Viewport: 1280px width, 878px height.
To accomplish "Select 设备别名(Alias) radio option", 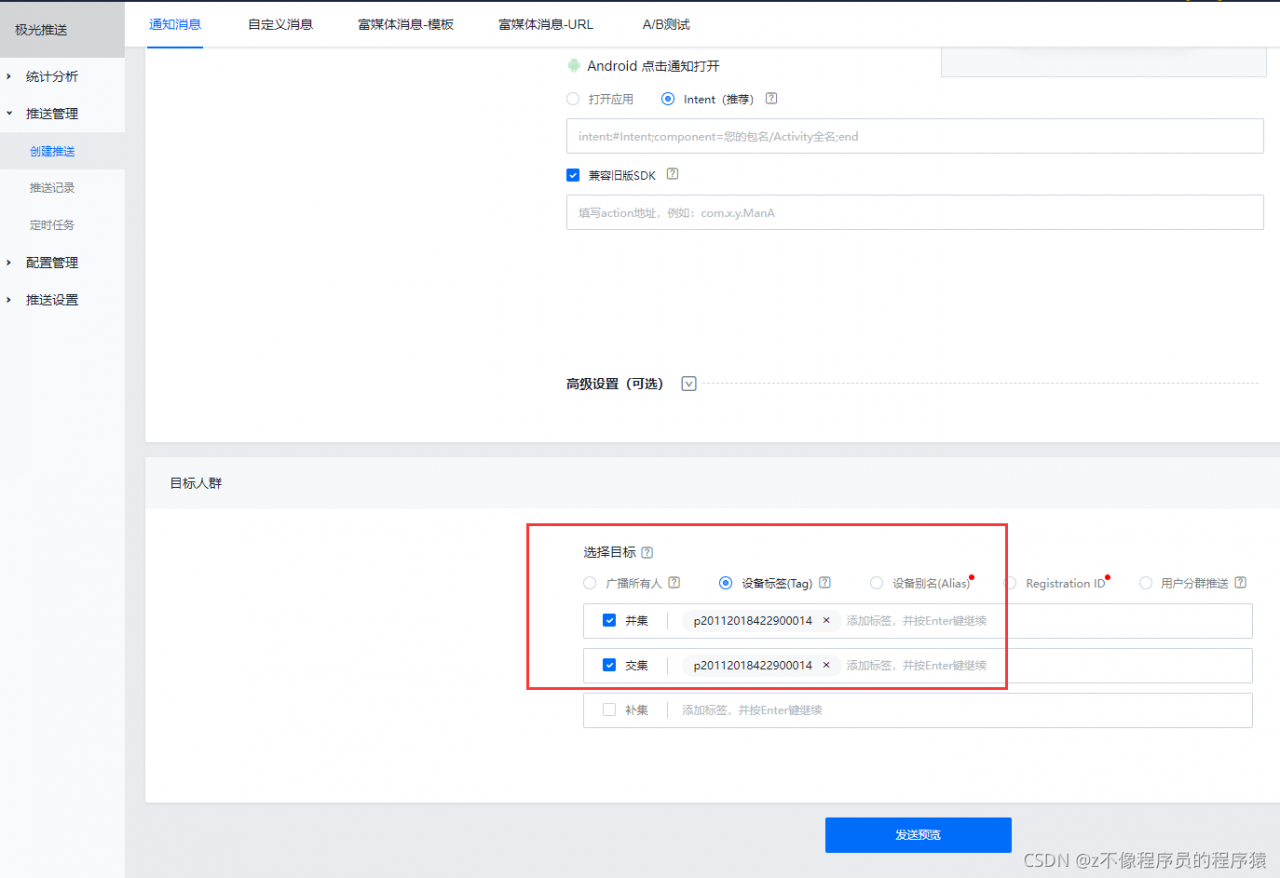I will [x=876, y=583].
